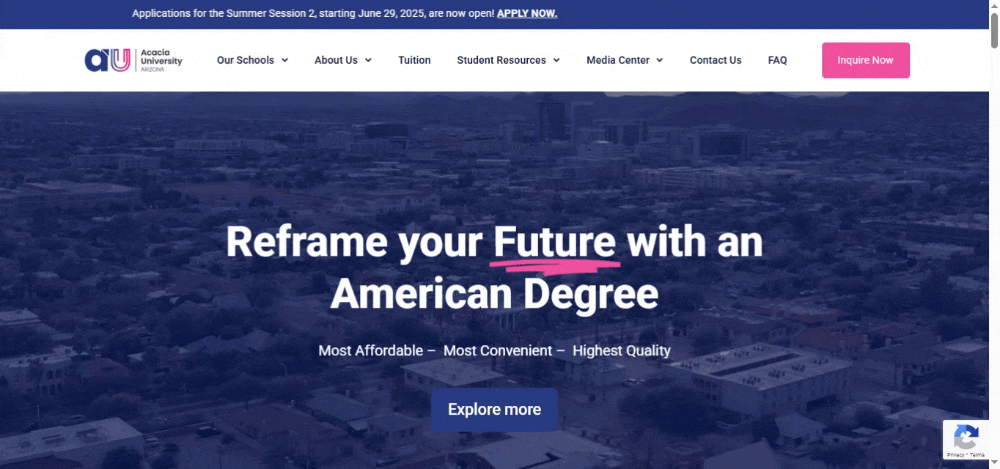Click the Student Resources menu label

(x=501, y=60)
